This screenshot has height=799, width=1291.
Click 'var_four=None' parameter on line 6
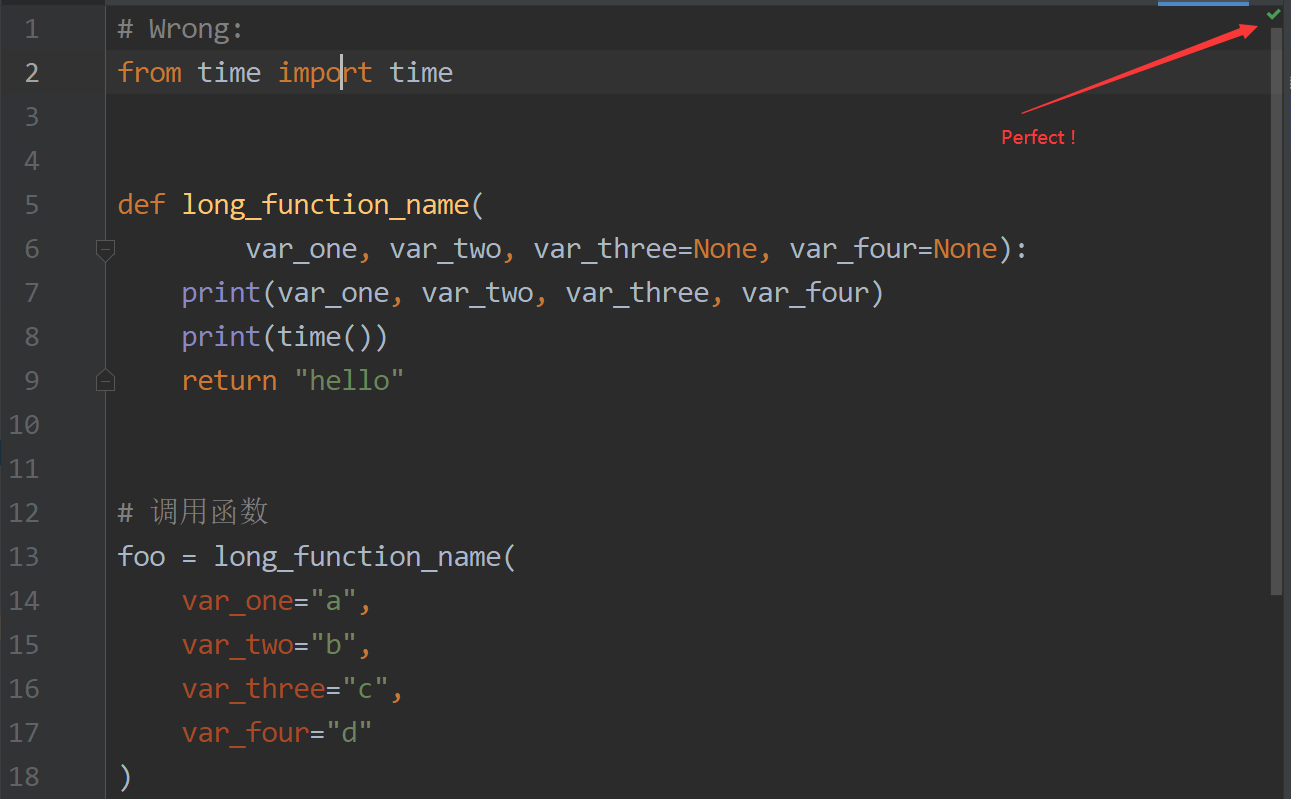pos(894,248)
